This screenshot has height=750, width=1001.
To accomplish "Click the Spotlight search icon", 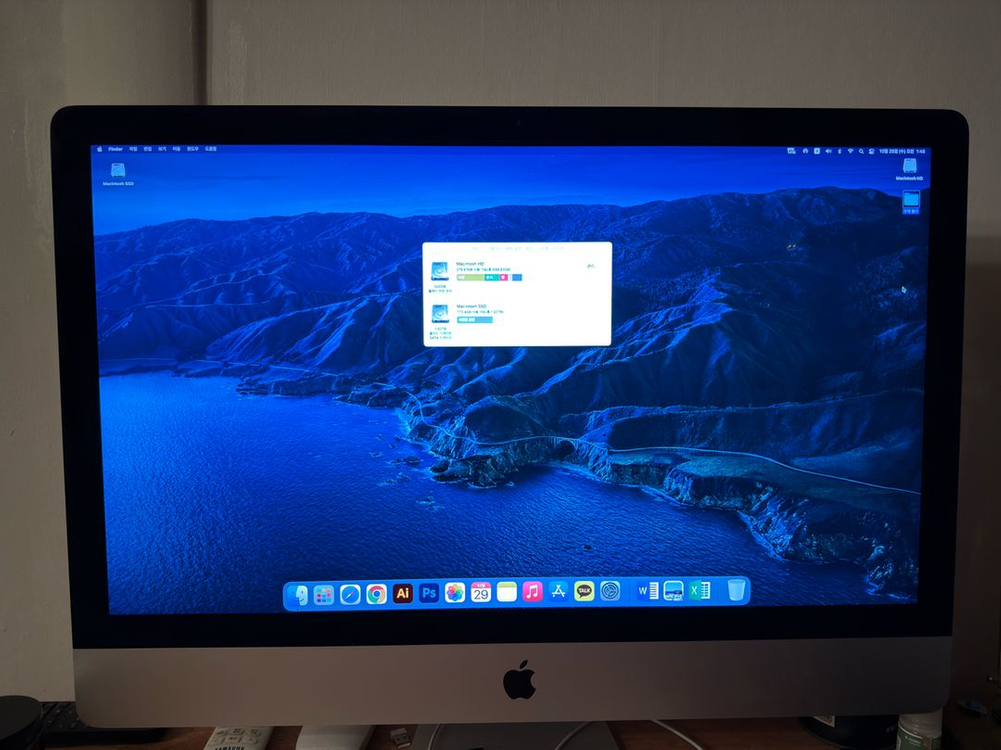I will [x=862, y=149].
